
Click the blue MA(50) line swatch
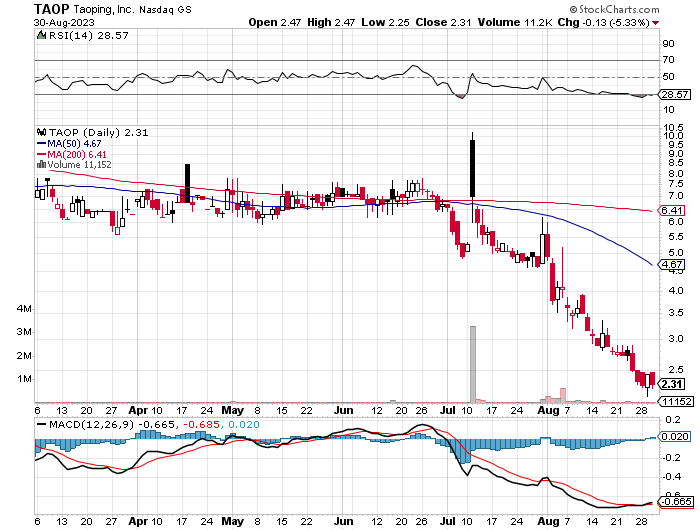(42, 144)
